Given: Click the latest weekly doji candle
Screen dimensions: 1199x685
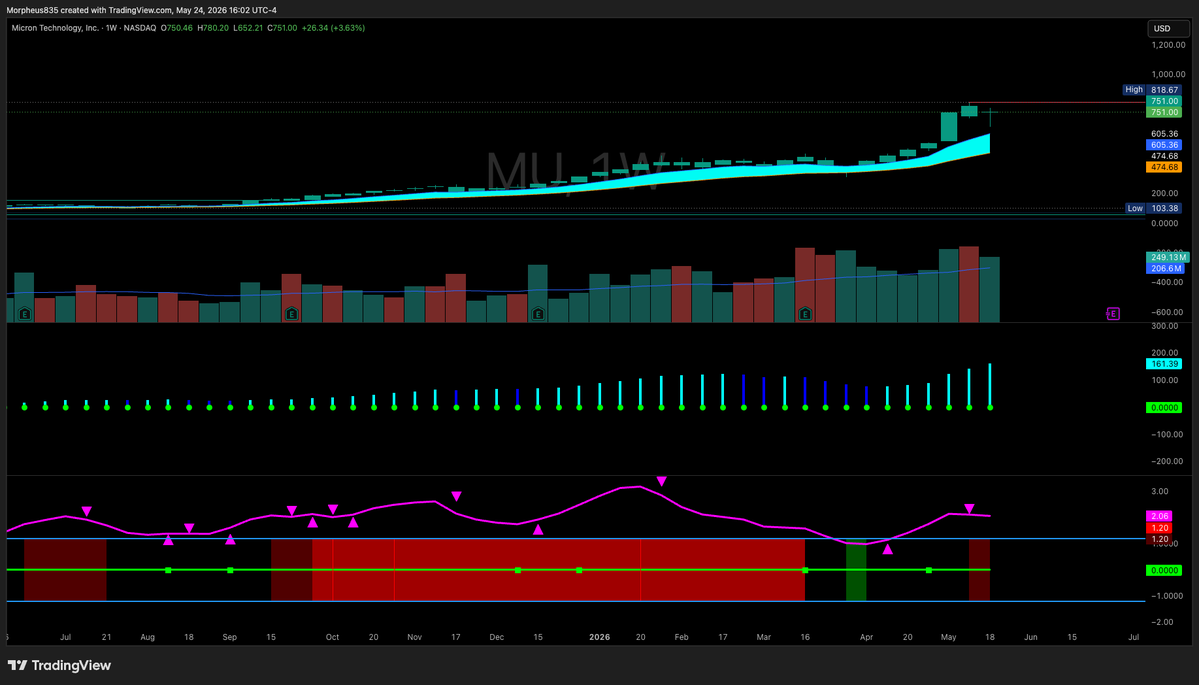Looking at the screenshot, I should point(990,113).
